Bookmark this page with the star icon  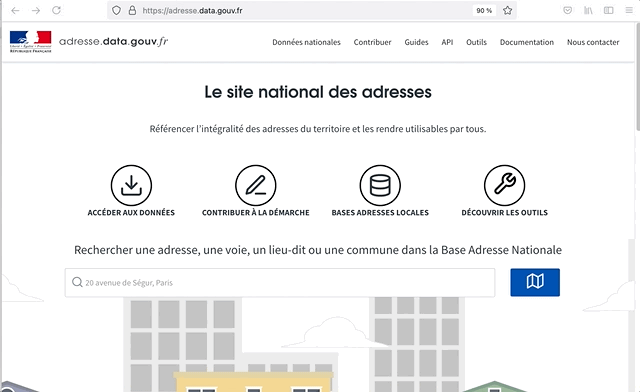507,10
